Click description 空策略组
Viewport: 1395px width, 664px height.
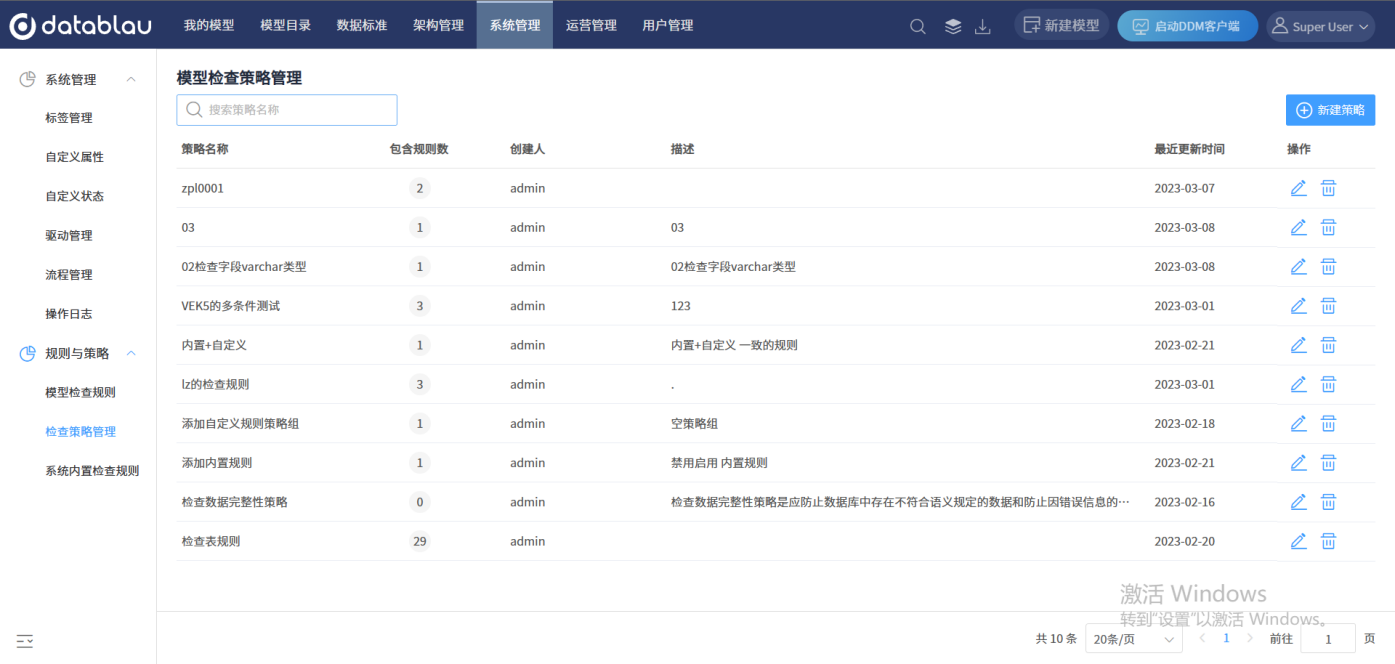(694, 423)
